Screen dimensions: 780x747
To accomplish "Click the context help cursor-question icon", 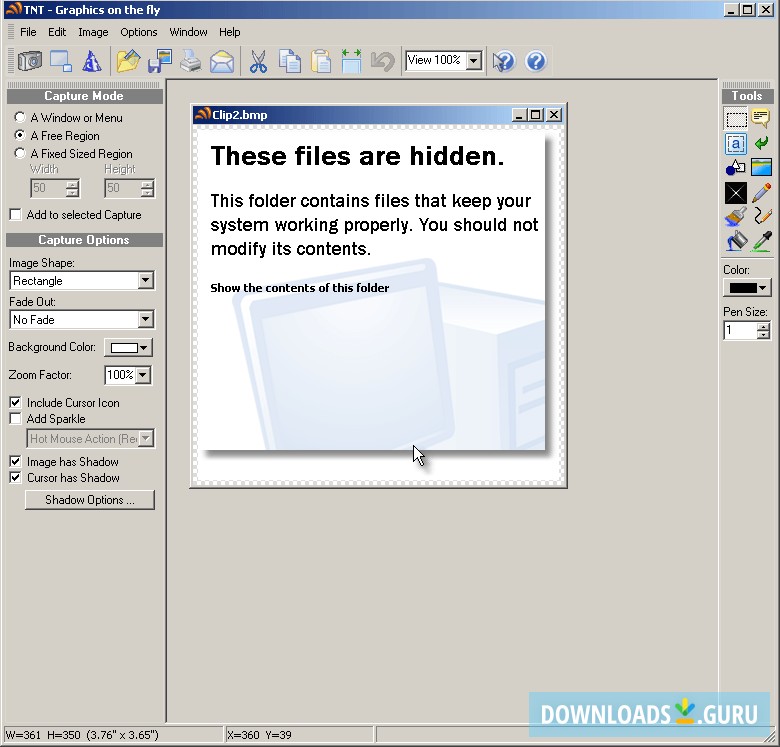I will (x=503, y=62).
